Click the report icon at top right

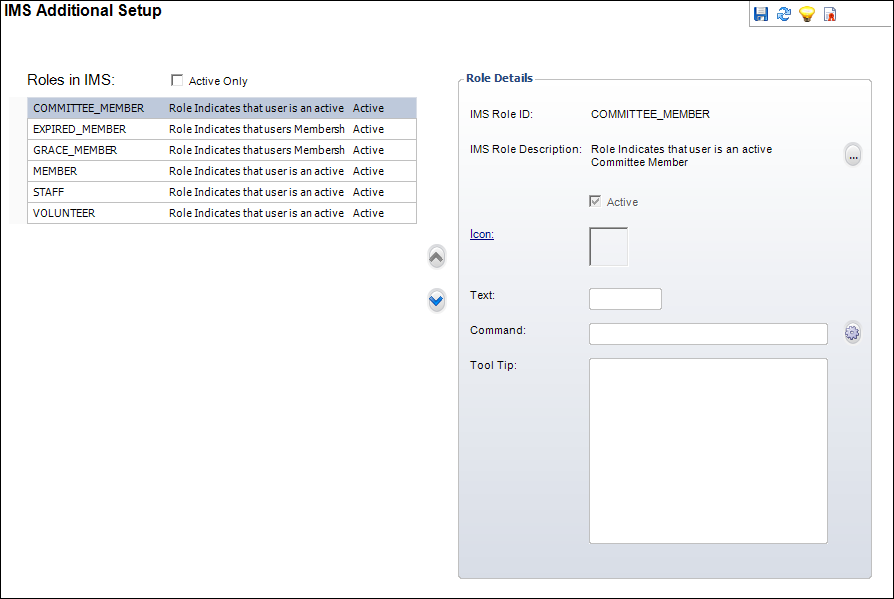[829, 13]
